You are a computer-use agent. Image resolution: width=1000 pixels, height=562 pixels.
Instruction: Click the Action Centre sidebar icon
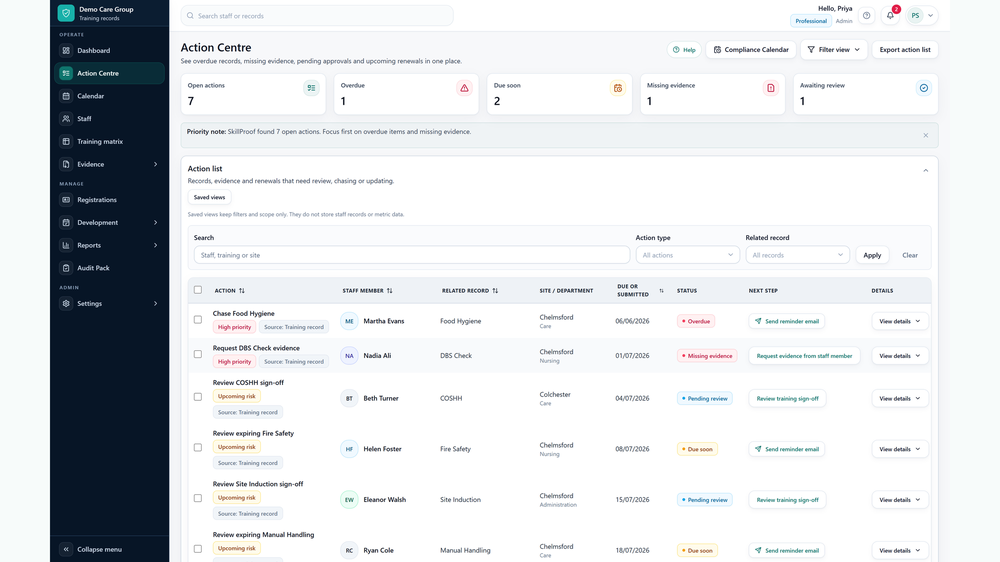[x=66, y=73]
